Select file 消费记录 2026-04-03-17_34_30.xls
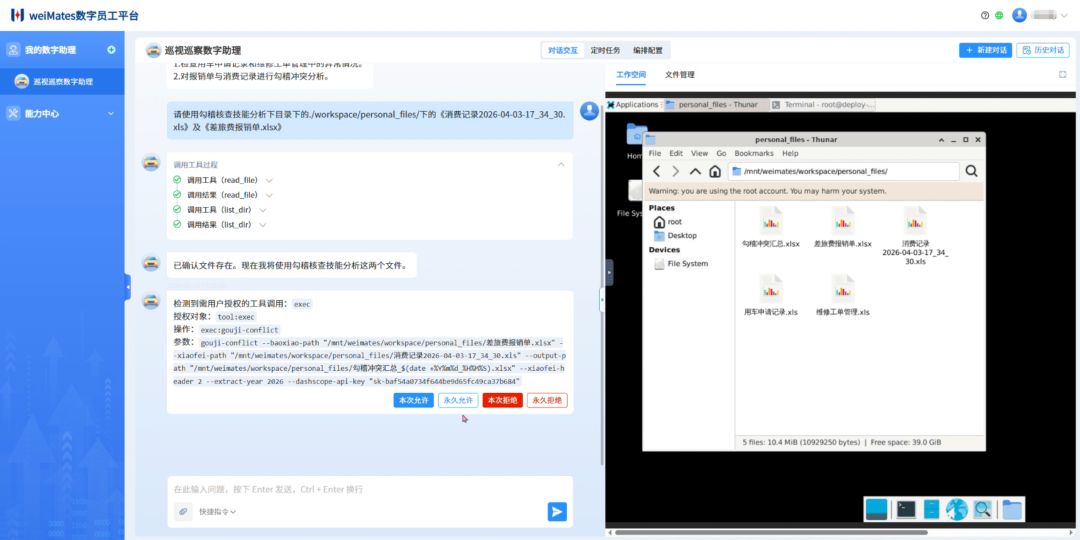The width and height of the screenshot is (1080, 540). 915,236
